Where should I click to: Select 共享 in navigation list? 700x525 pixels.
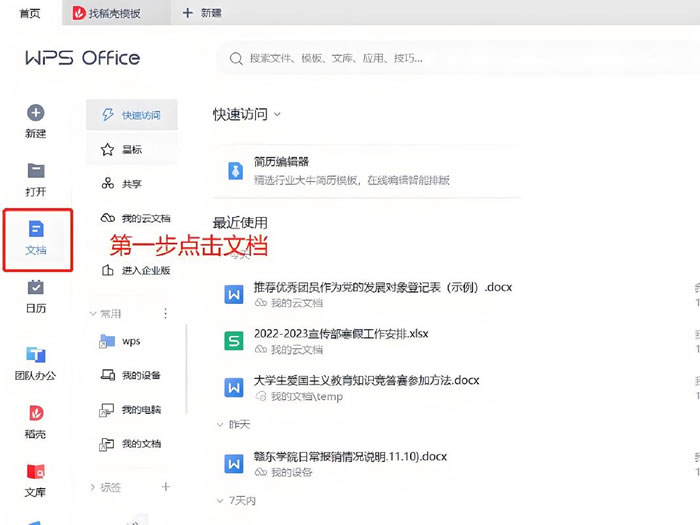point(132,183)
